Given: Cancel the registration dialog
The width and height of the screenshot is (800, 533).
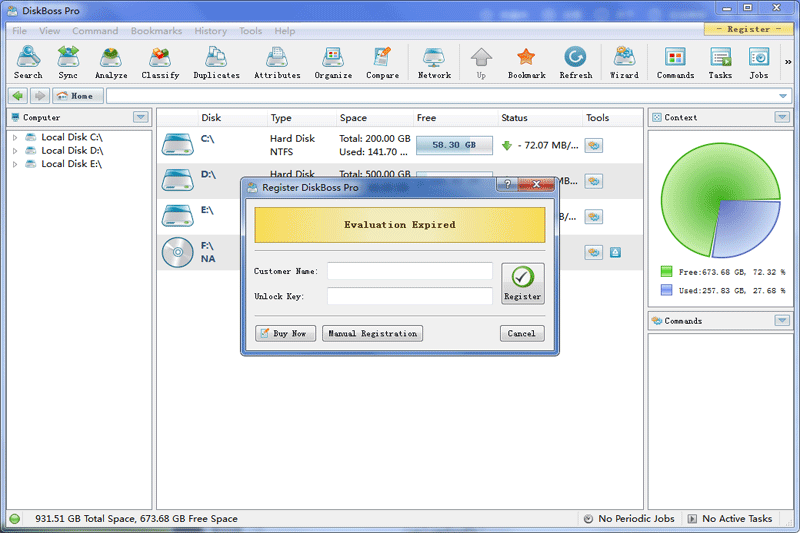Looking at the screenshot, I should point(522,333).
